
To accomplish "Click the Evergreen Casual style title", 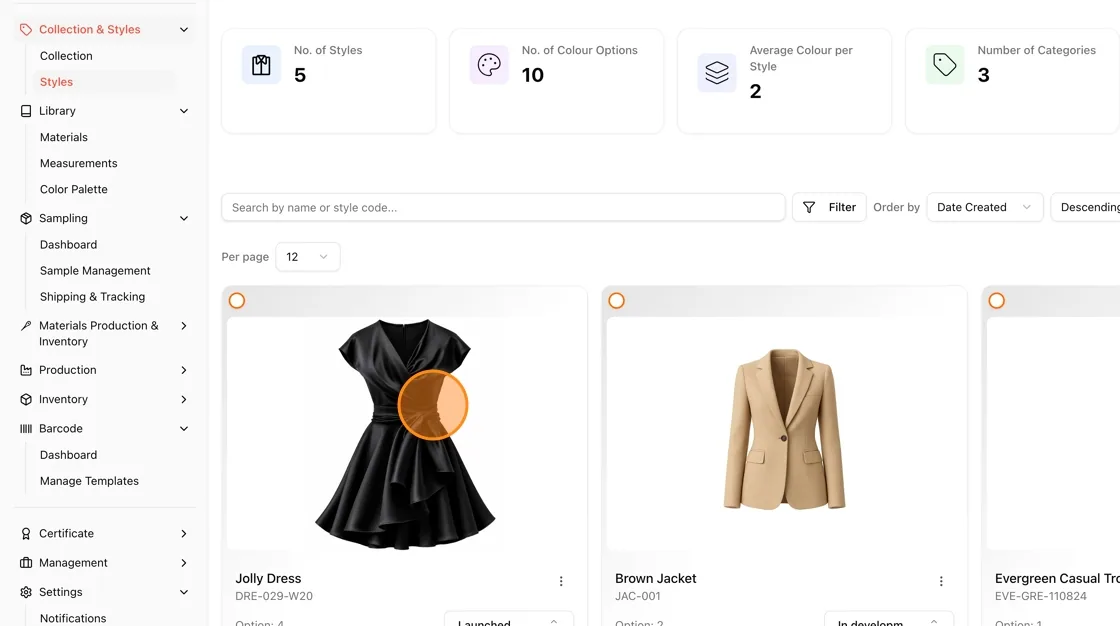I will [1057, 579].
